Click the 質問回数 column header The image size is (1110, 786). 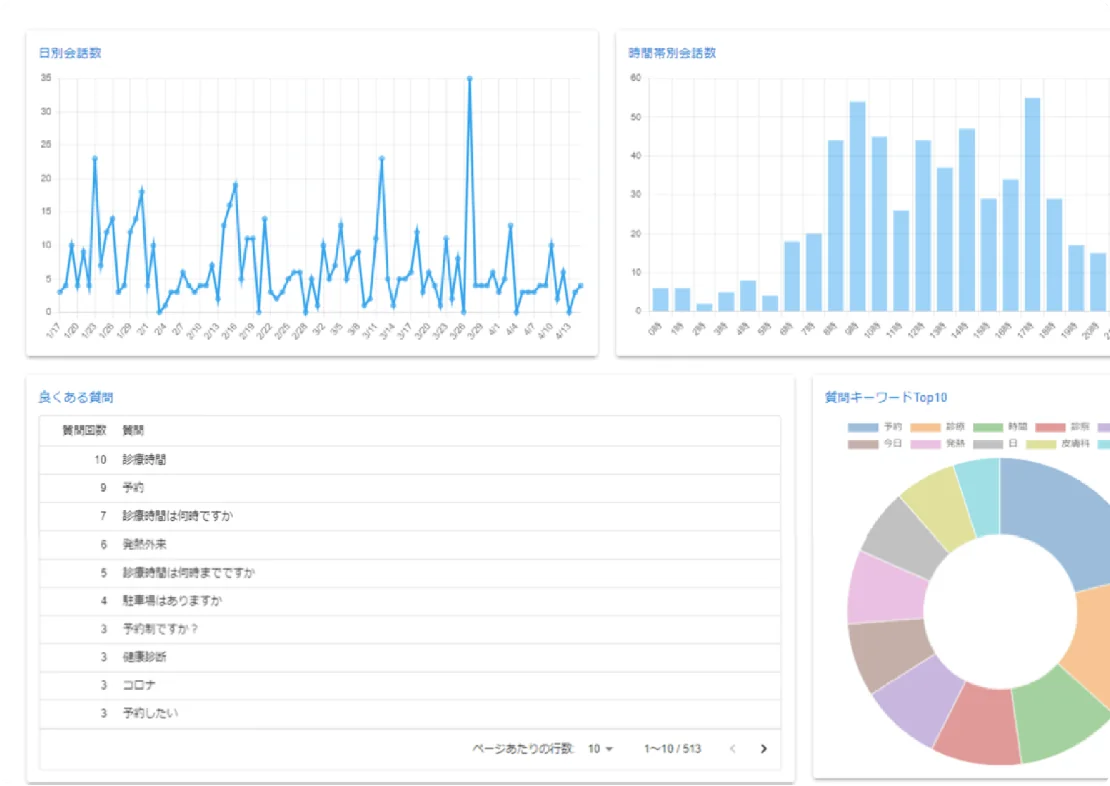click(84, 430)
